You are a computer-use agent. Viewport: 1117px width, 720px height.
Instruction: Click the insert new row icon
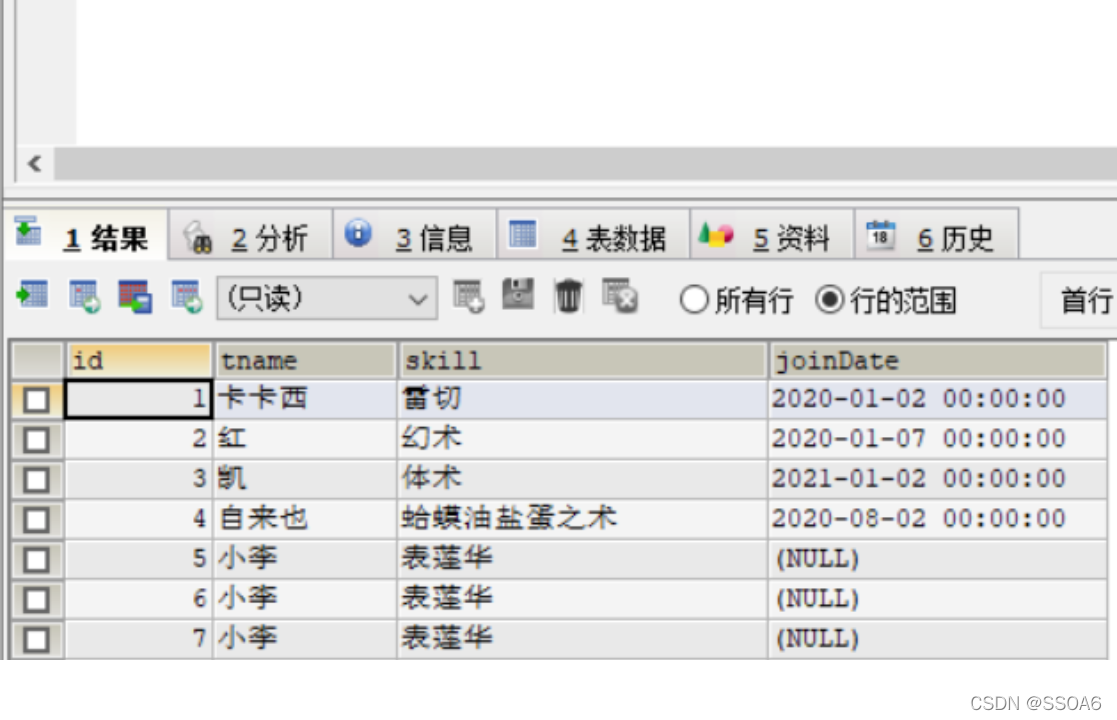469,296
